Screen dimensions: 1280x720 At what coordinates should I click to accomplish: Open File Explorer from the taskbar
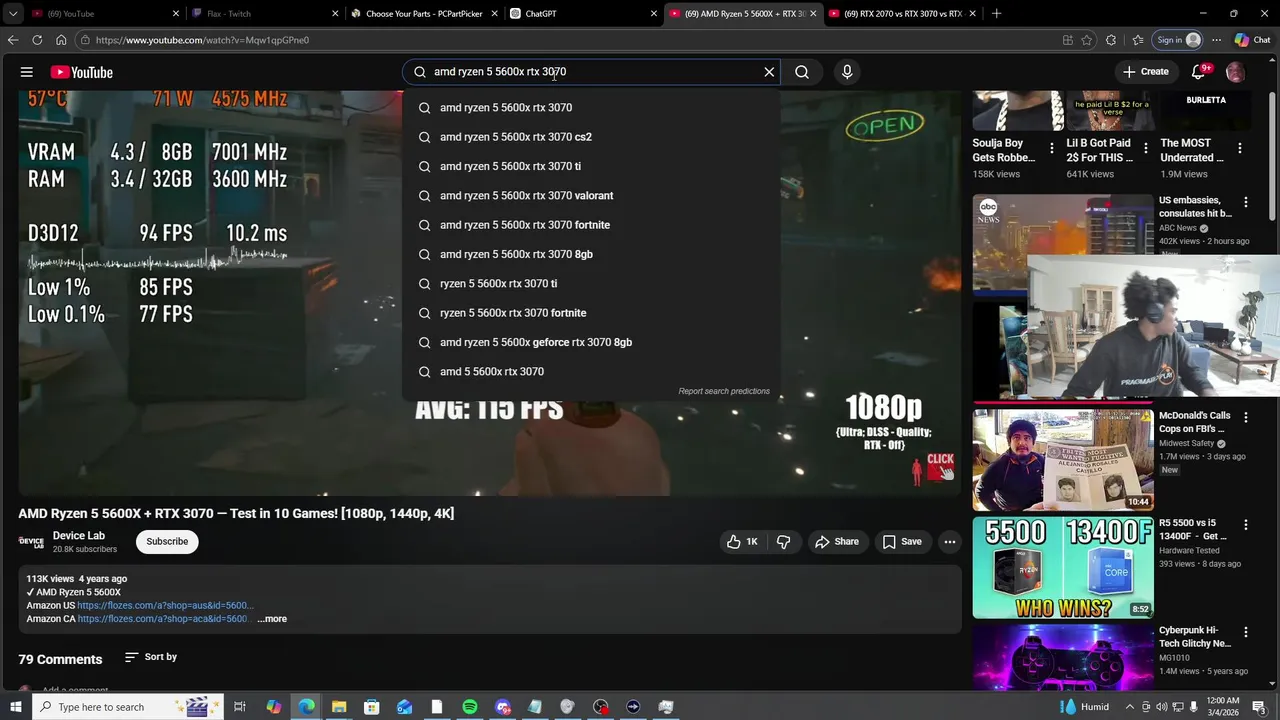pyautogui.click(x=339, y=707)
